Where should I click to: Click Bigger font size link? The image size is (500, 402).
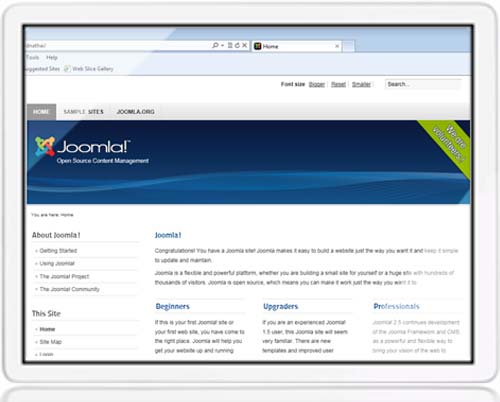point(317,84)
